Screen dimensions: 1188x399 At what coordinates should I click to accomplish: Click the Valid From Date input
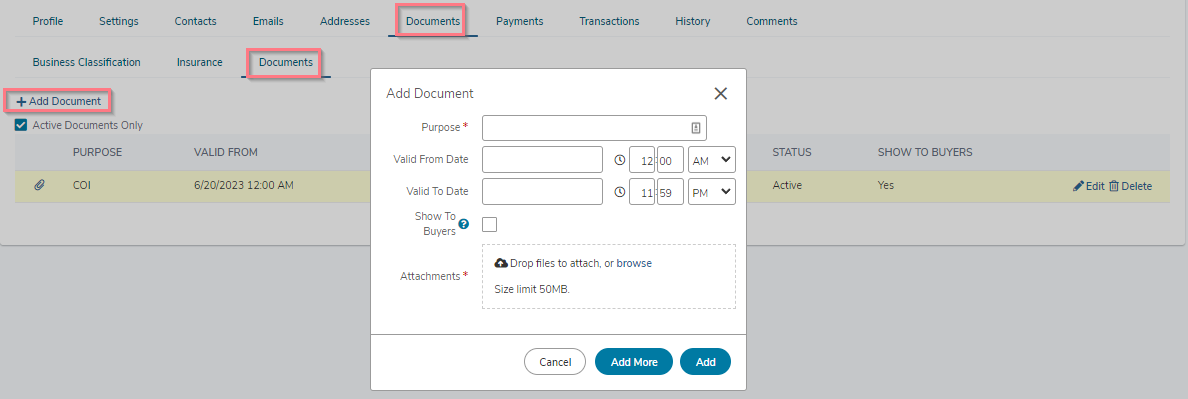point(542,160)
